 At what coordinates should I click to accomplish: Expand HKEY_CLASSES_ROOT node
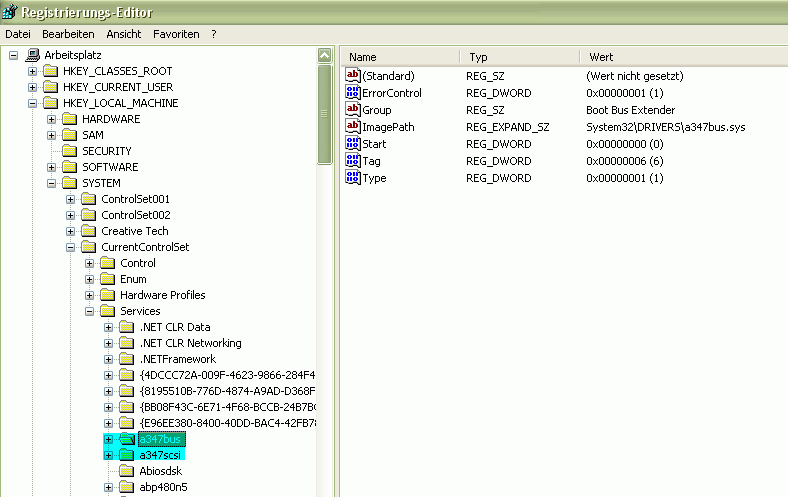click(33, 71)
